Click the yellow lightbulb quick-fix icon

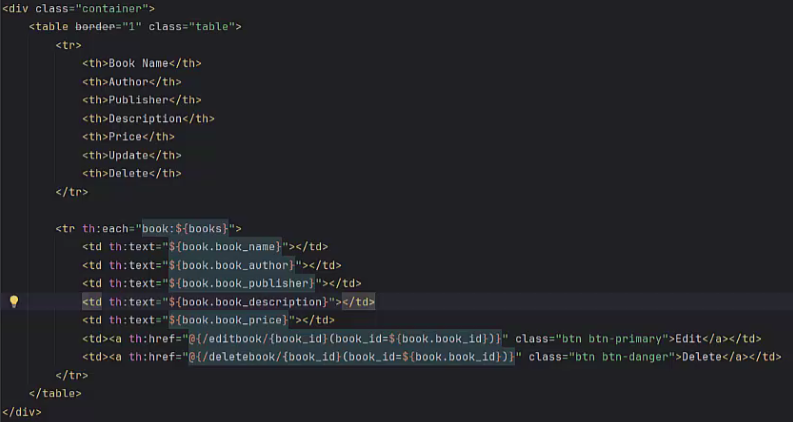point(14,302)
